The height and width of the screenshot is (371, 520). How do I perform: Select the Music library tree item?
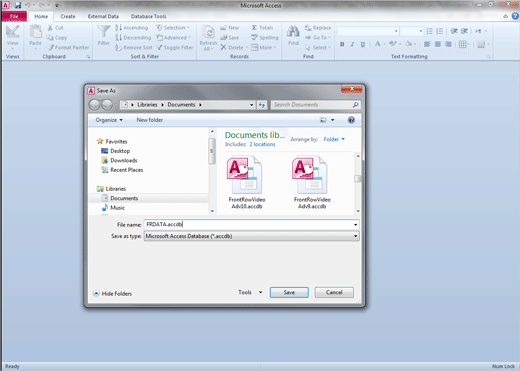117,208
